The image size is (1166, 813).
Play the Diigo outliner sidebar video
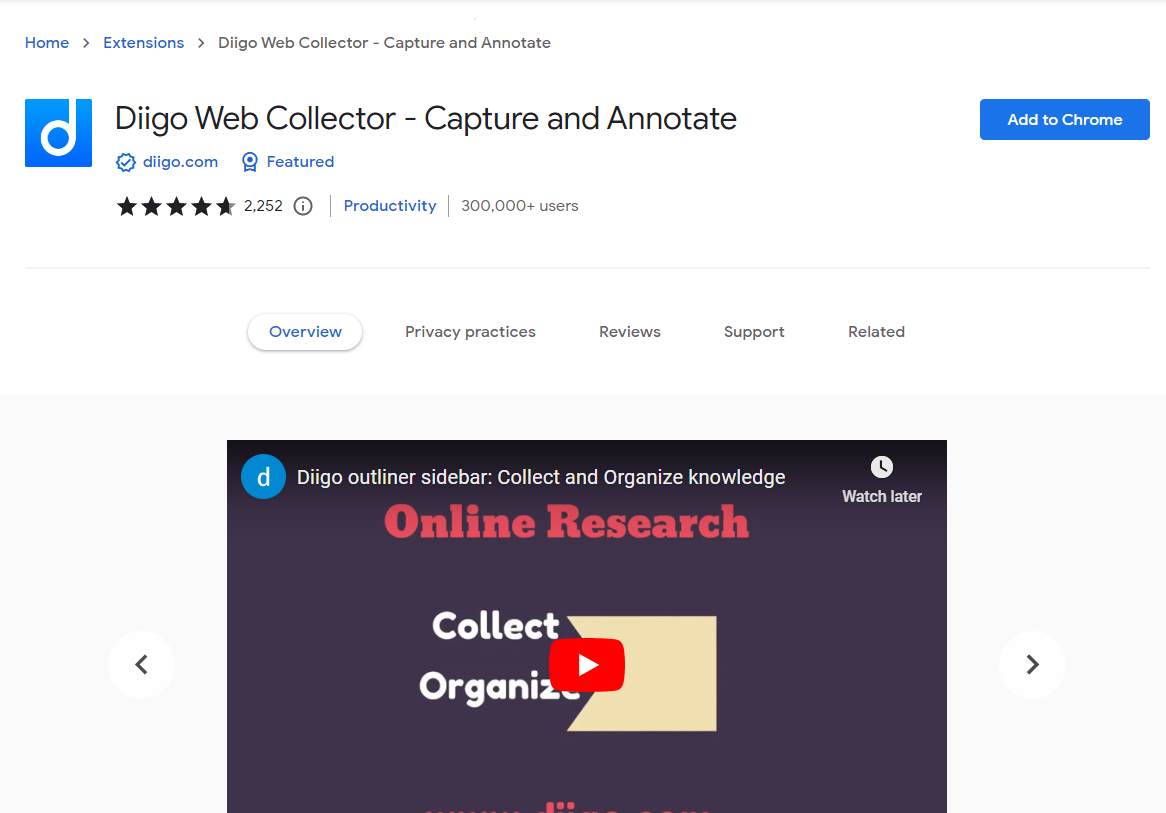click(587, 664)
